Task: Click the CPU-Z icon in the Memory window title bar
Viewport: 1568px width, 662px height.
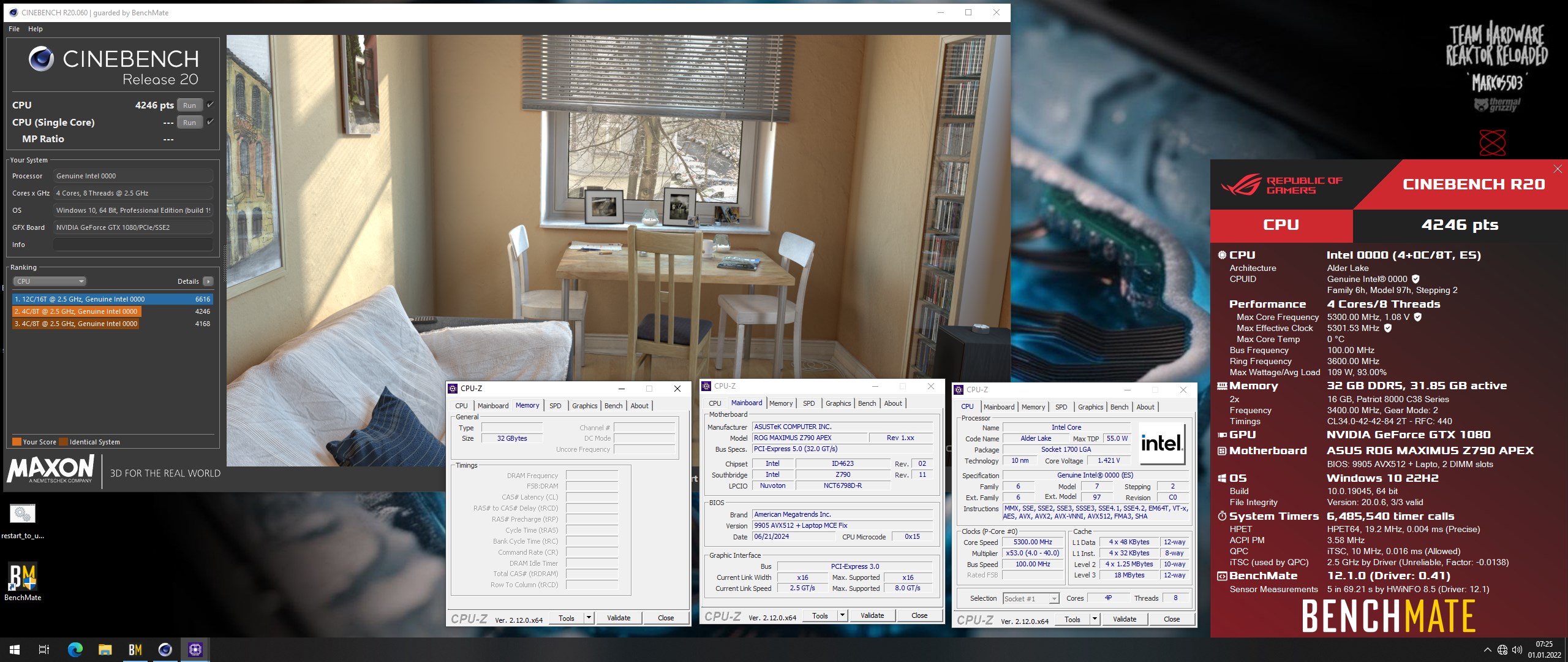Action: pyautogui.click(x=453, y=388)
